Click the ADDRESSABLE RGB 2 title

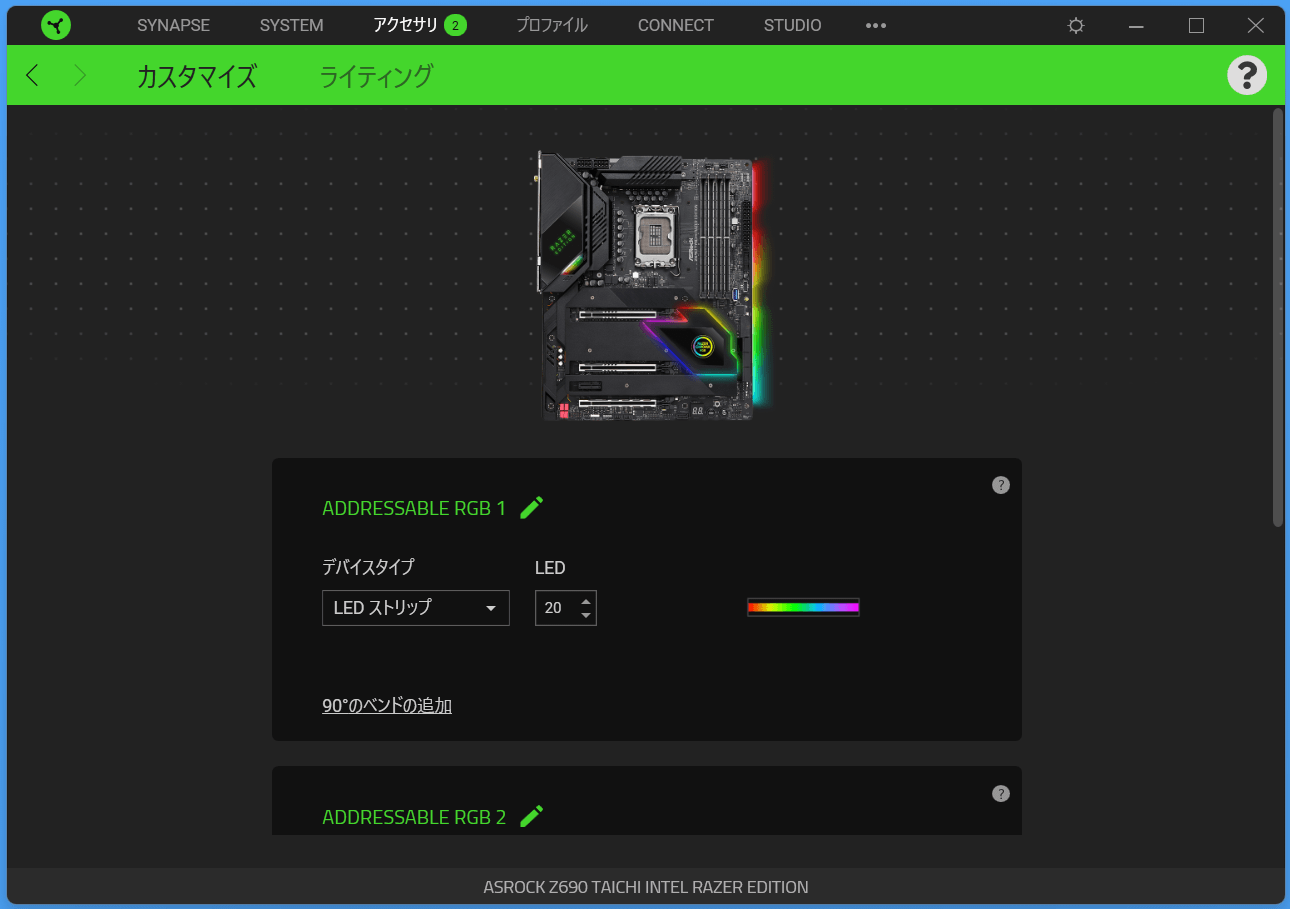(x=414, y=817)
